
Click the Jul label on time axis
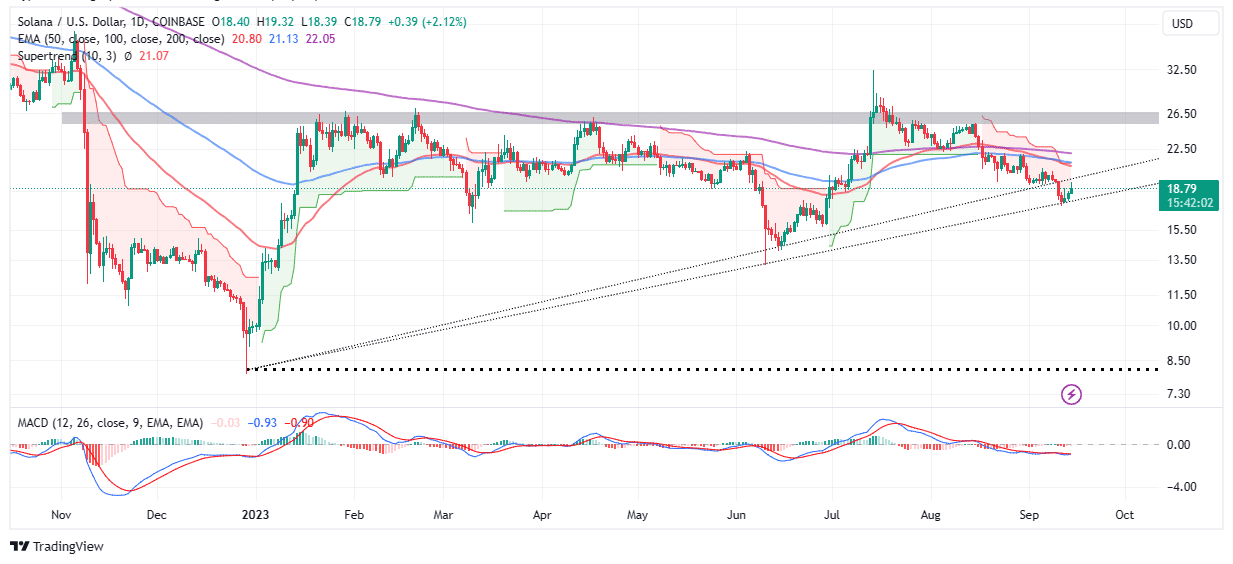point(832,515)
